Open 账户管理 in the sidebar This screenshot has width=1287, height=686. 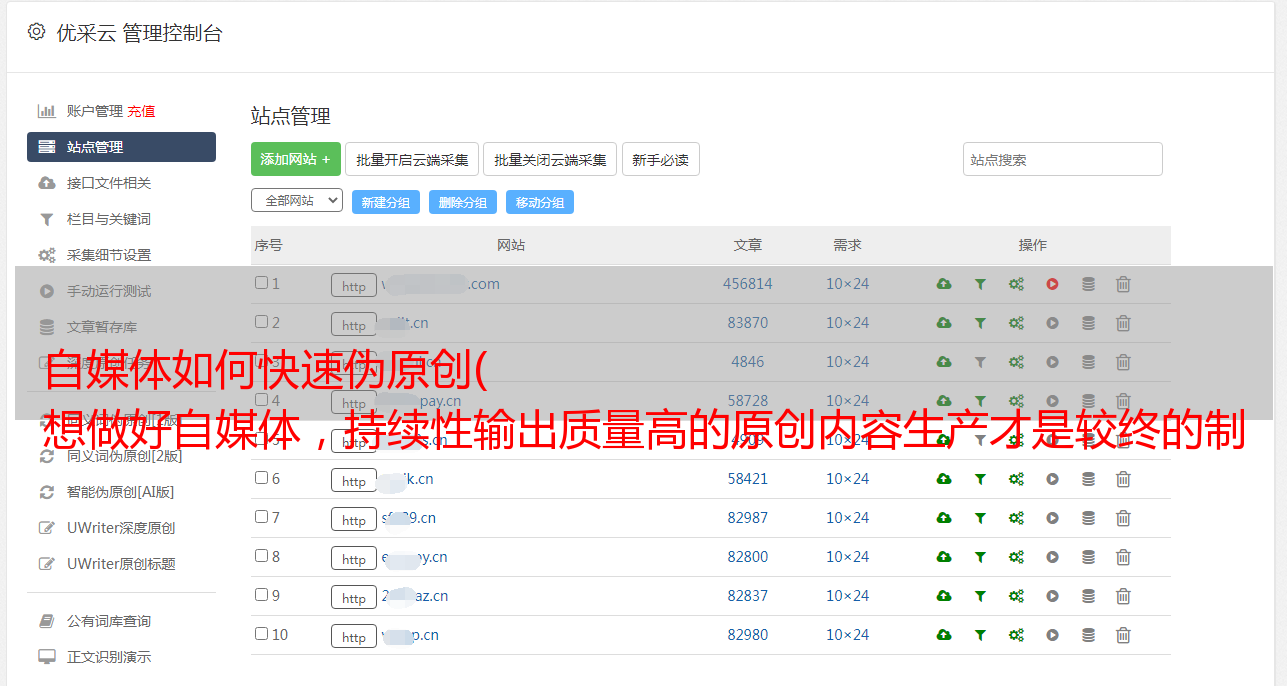point(94,111)
